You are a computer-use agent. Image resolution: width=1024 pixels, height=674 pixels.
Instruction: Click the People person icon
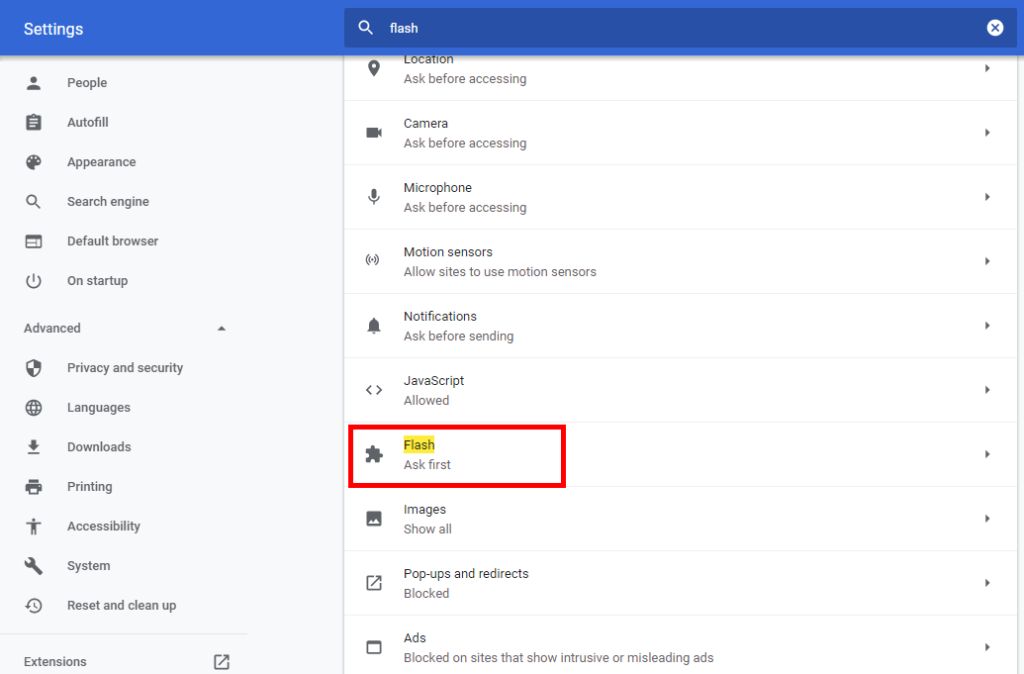coord(33,83)
